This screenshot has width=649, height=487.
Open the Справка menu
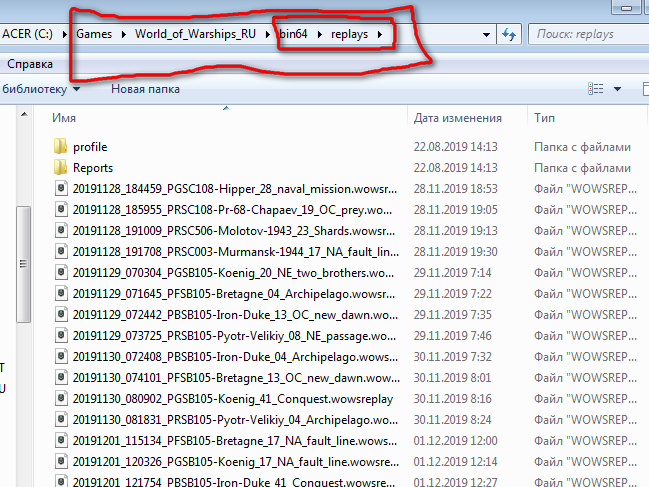click(x=30, y=64)
